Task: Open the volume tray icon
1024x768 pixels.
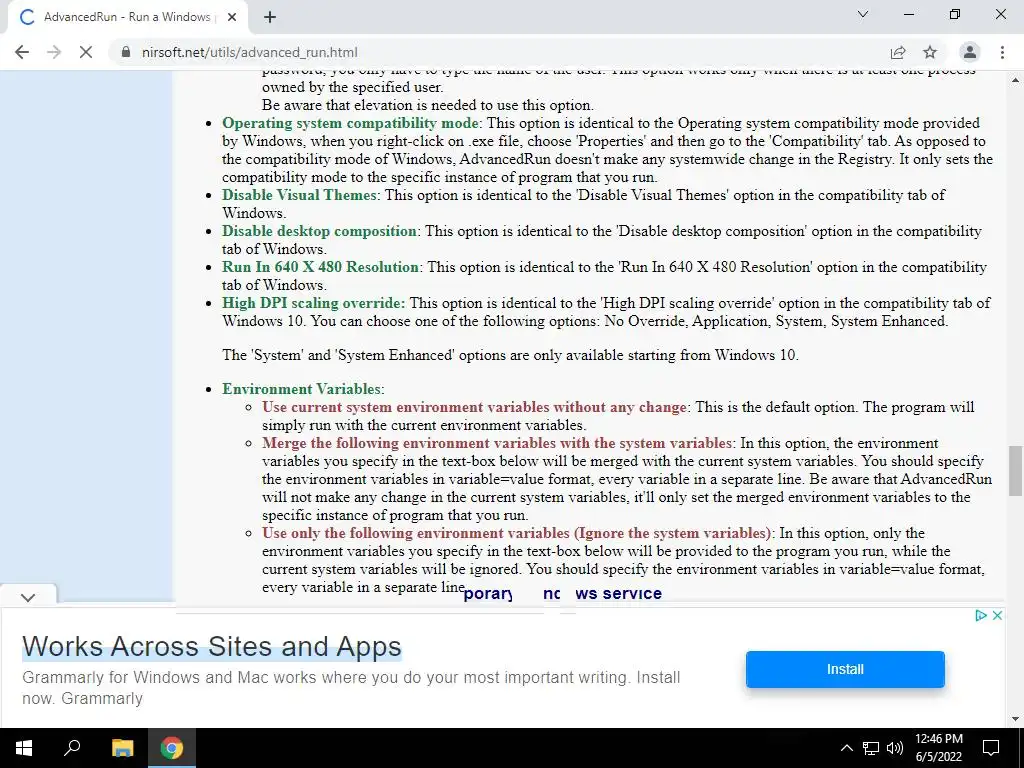Action: point(895,748)
